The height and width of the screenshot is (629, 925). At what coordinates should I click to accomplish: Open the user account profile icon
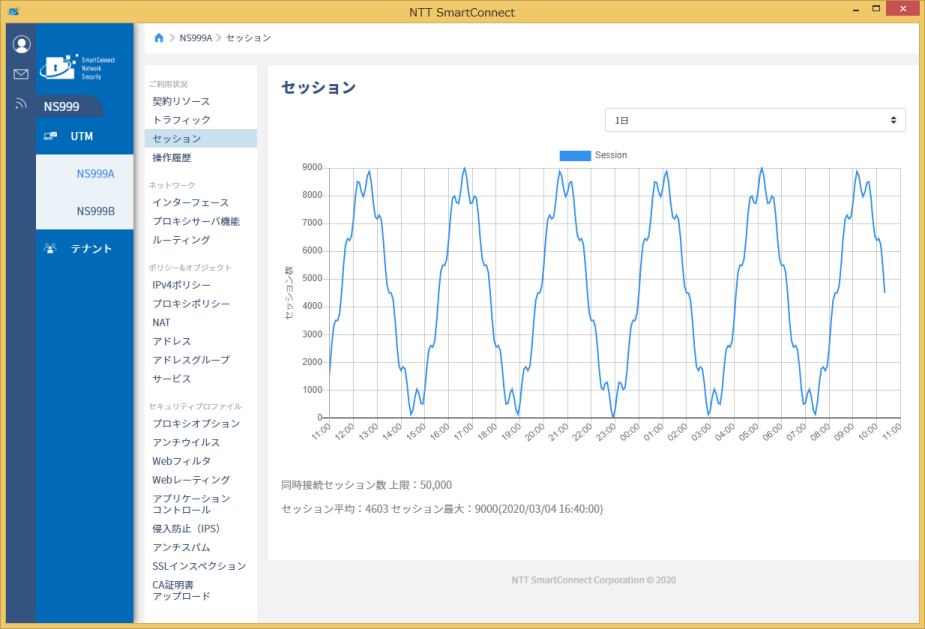(x=21, y=44)
